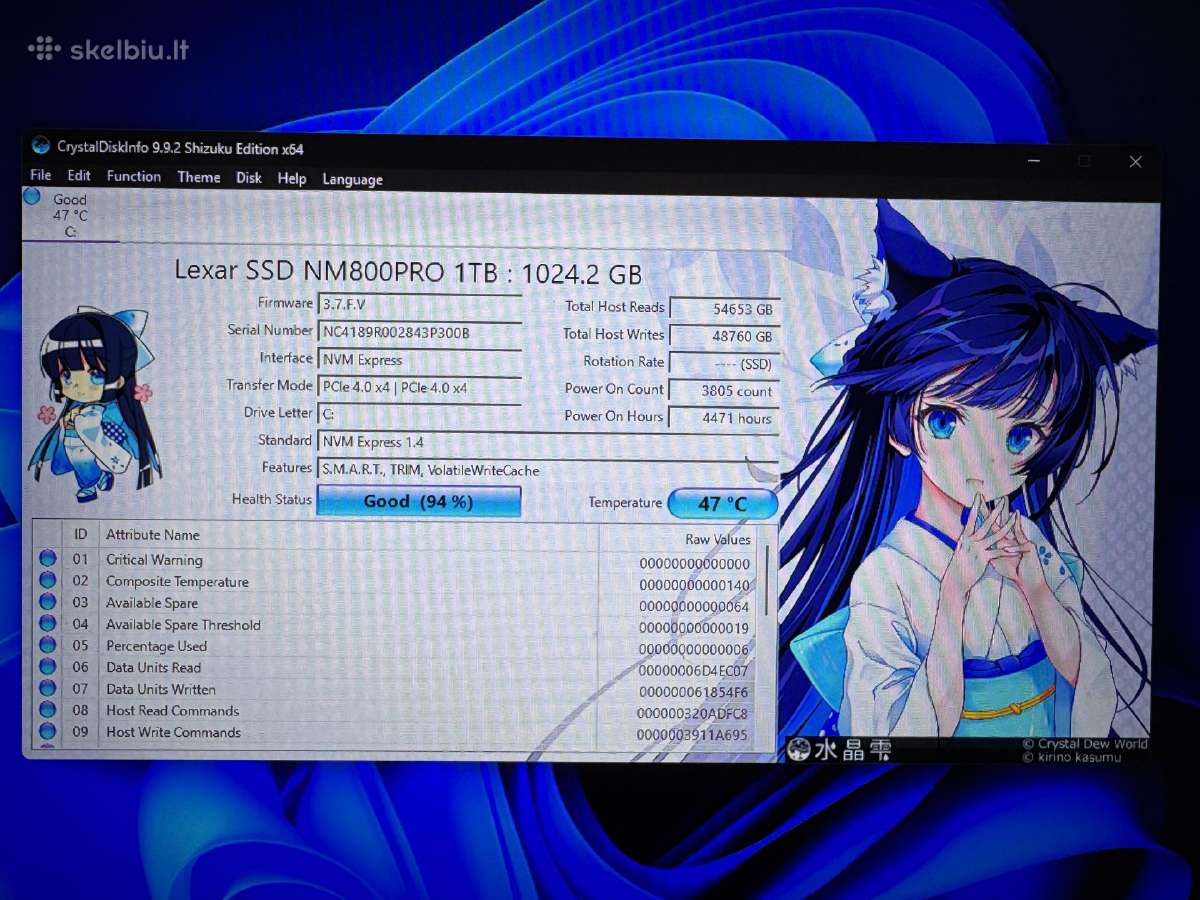The image size is (1200, 900).
Task: Click the status circle for Host Read Commands row
Action: click(47, 710)
